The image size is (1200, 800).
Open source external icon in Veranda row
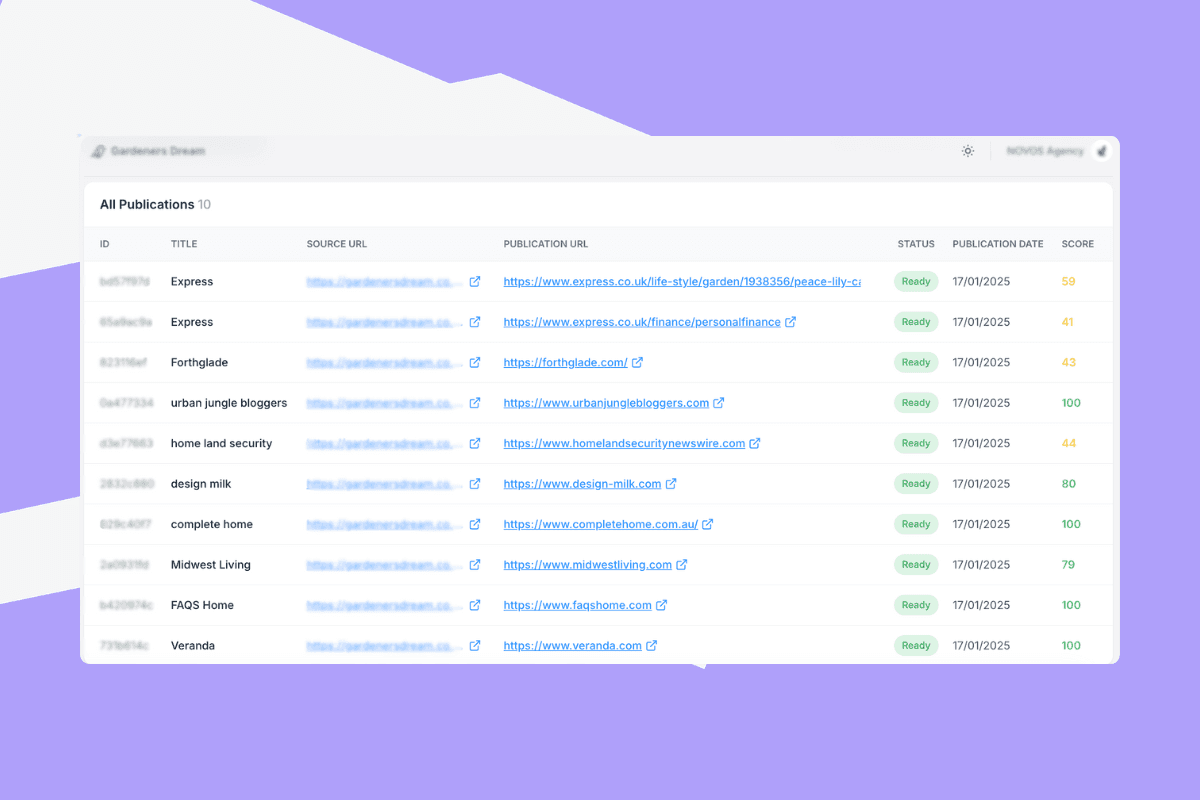tap(475, 646)
